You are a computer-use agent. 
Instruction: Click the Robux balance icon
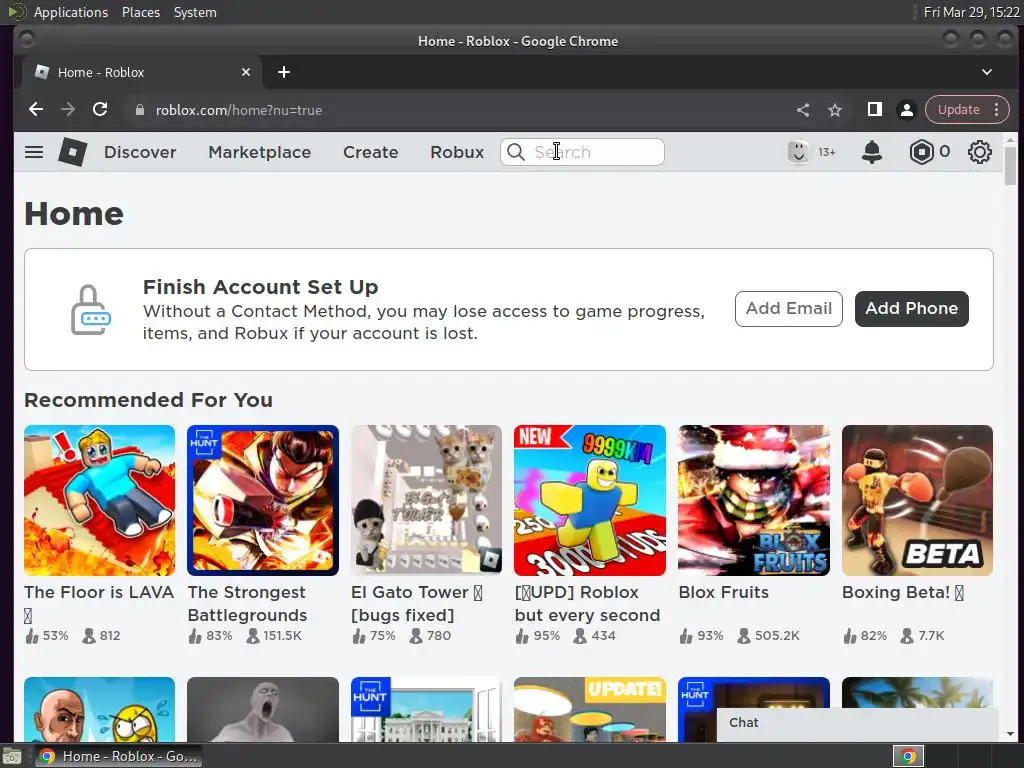(921, 152)
